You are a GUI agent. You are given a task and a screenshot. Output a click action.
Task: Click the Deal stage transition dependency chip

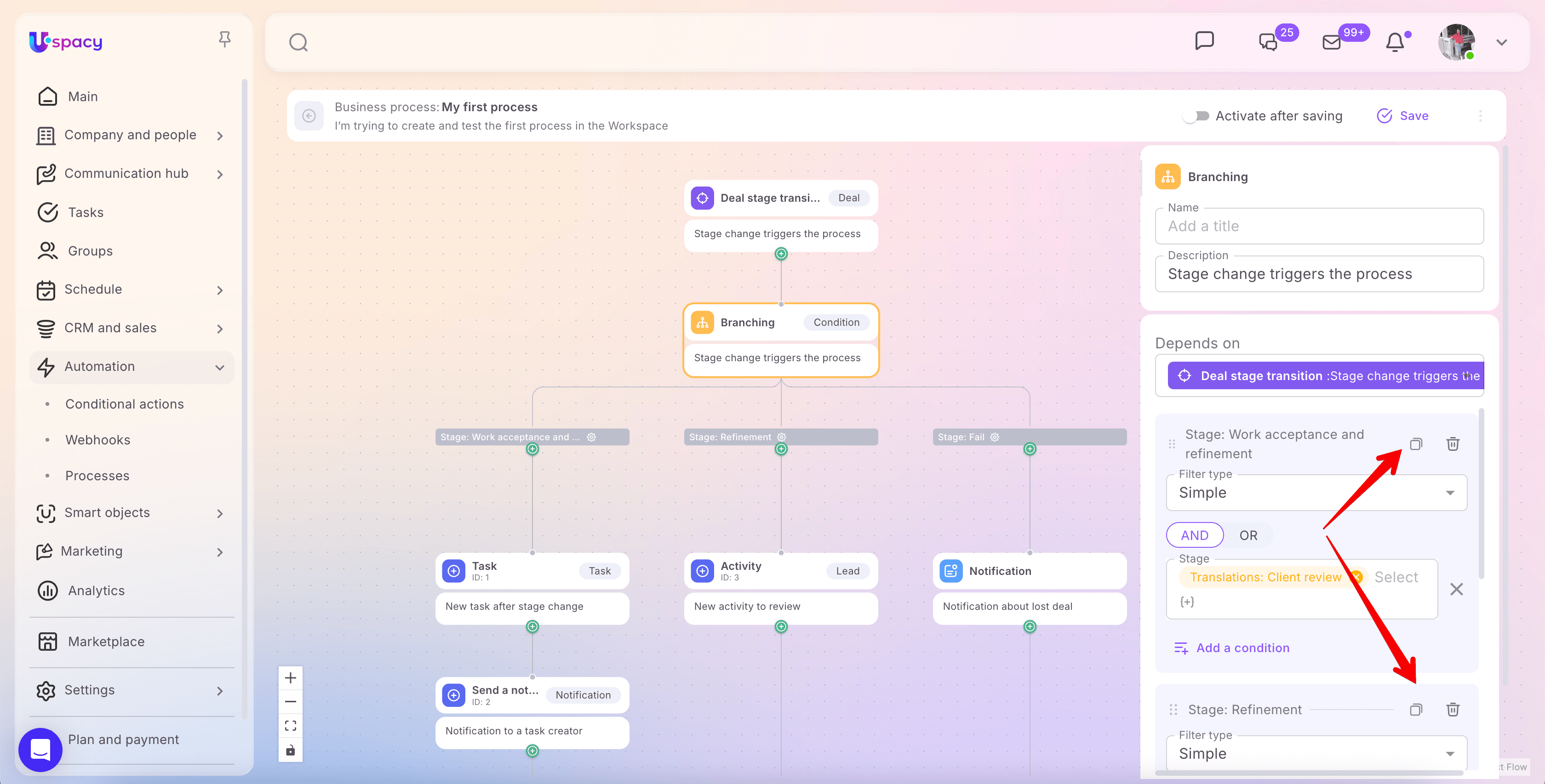tap(1326, 376)
